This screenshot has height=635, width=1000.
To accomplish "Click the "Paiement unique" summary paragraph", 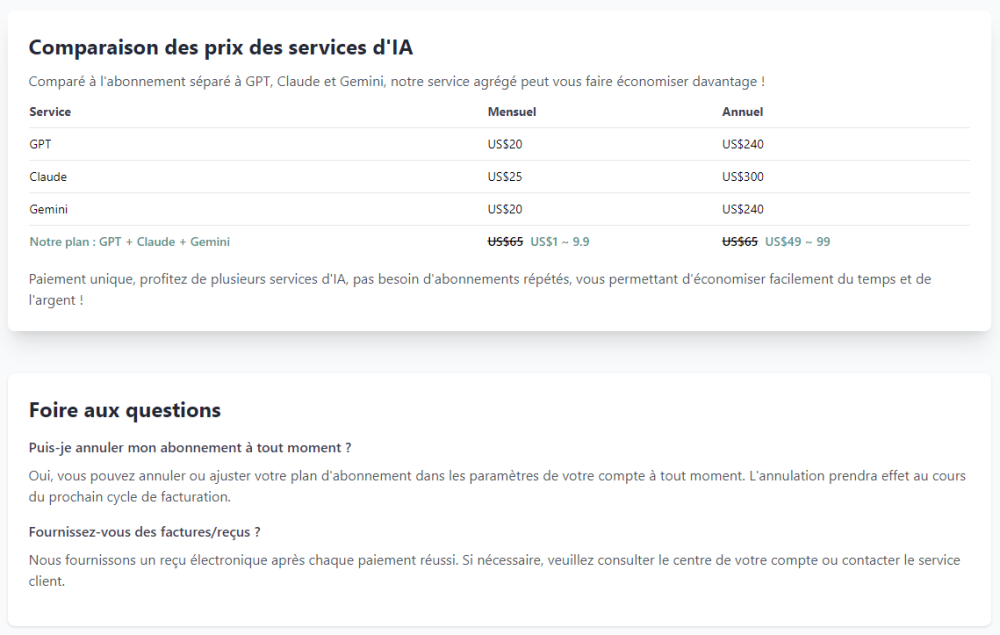I will click(x=480, y=289).
